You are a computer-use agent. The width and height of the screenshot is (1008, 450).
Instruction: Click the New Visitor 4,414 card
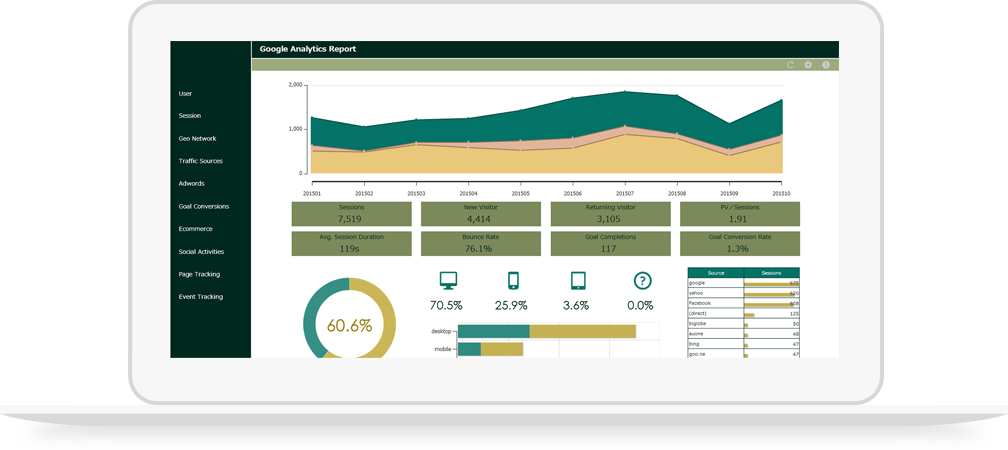481,214
